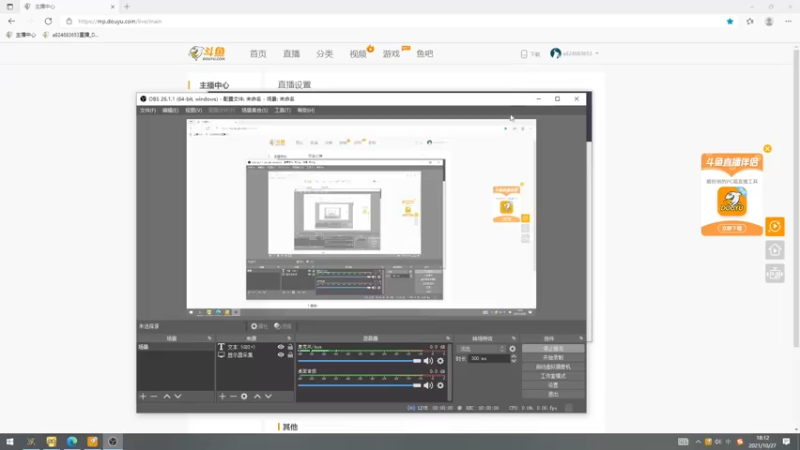Open the 场景集合(S) menu in OBS
The height and width of the screenshot is (450, 800).
(x=255, y=110)
